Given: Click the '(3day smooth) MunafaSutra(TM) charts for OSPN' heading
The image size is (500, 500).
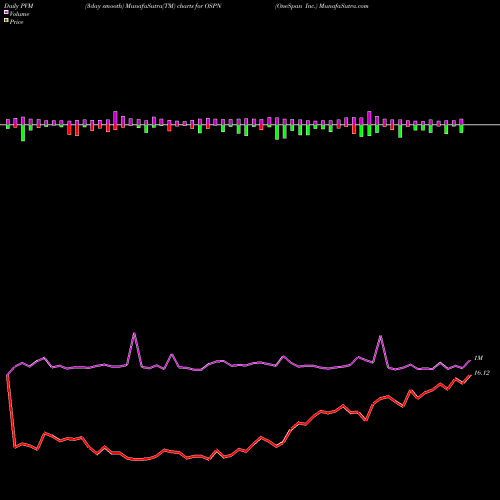Looking at the screenshot, I should click(x=153, y=6).
